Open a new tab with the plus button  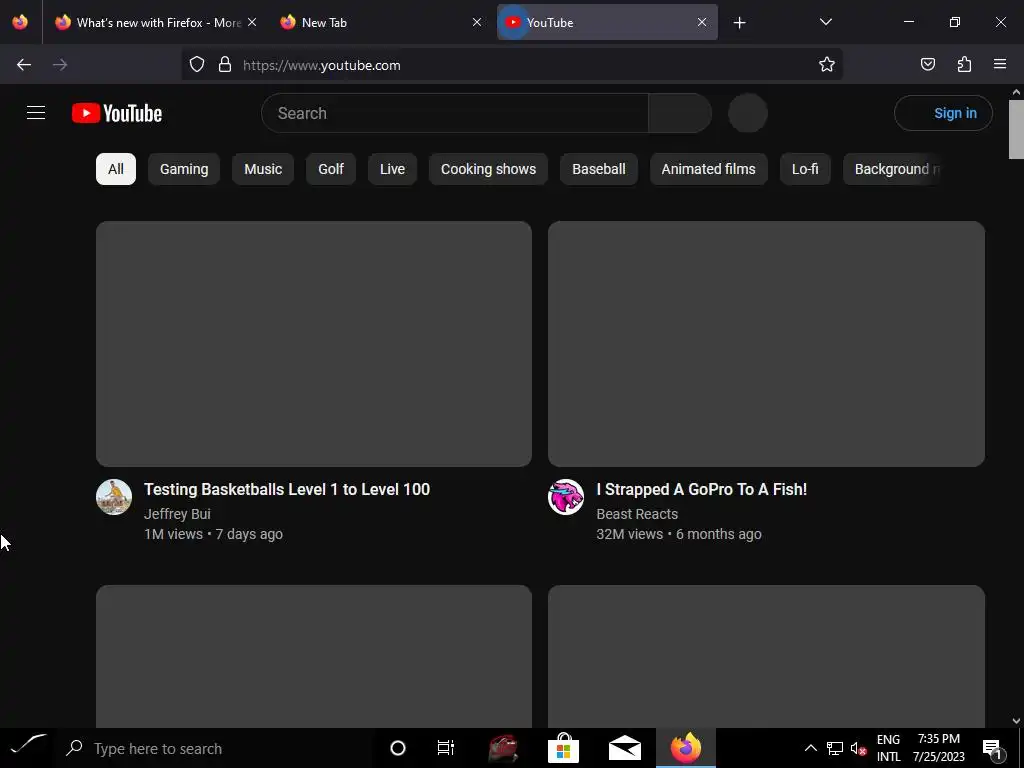pyautogui.click(x=739, y=23)
